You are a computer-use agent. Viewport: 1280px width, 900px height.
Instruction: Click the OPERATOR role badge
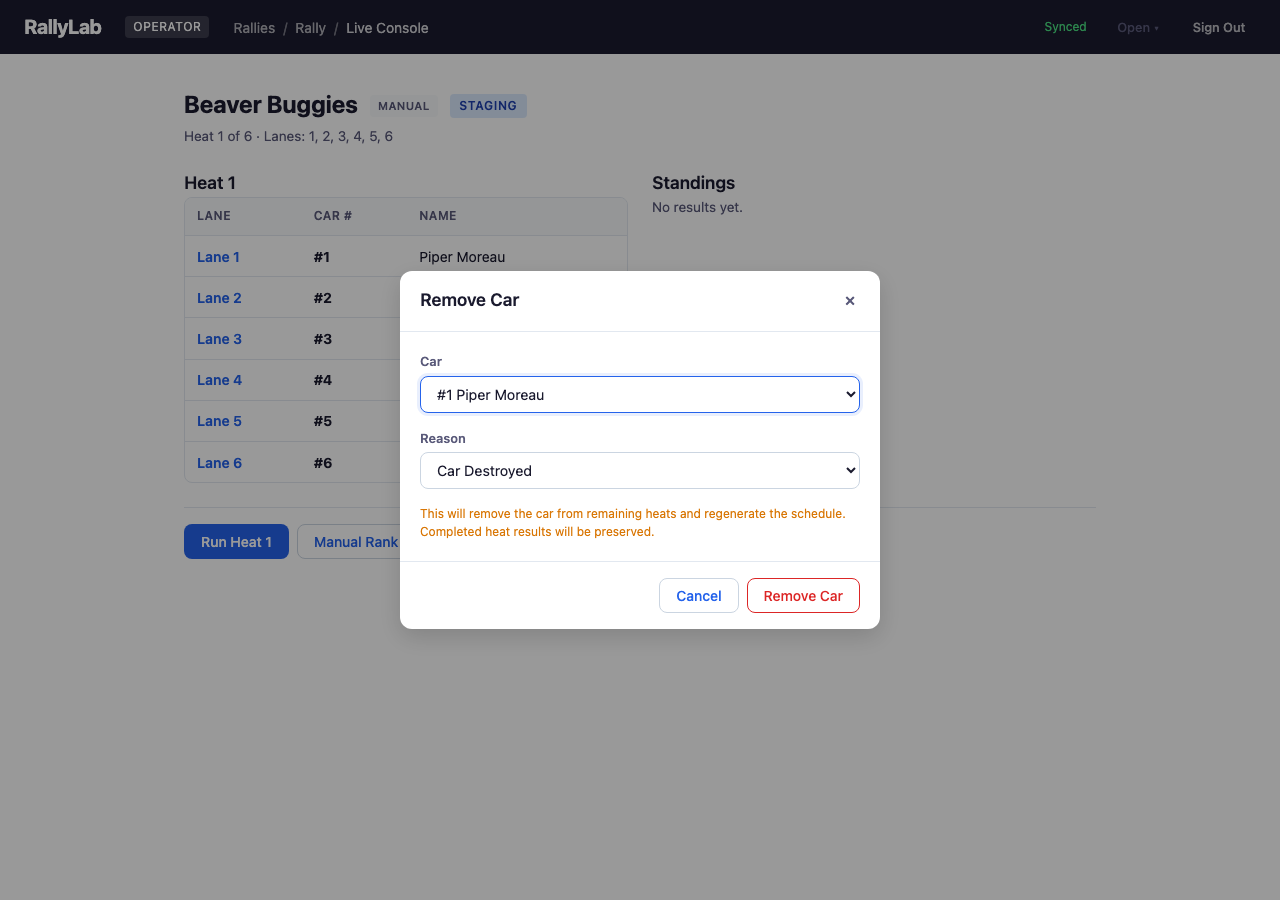167,27
